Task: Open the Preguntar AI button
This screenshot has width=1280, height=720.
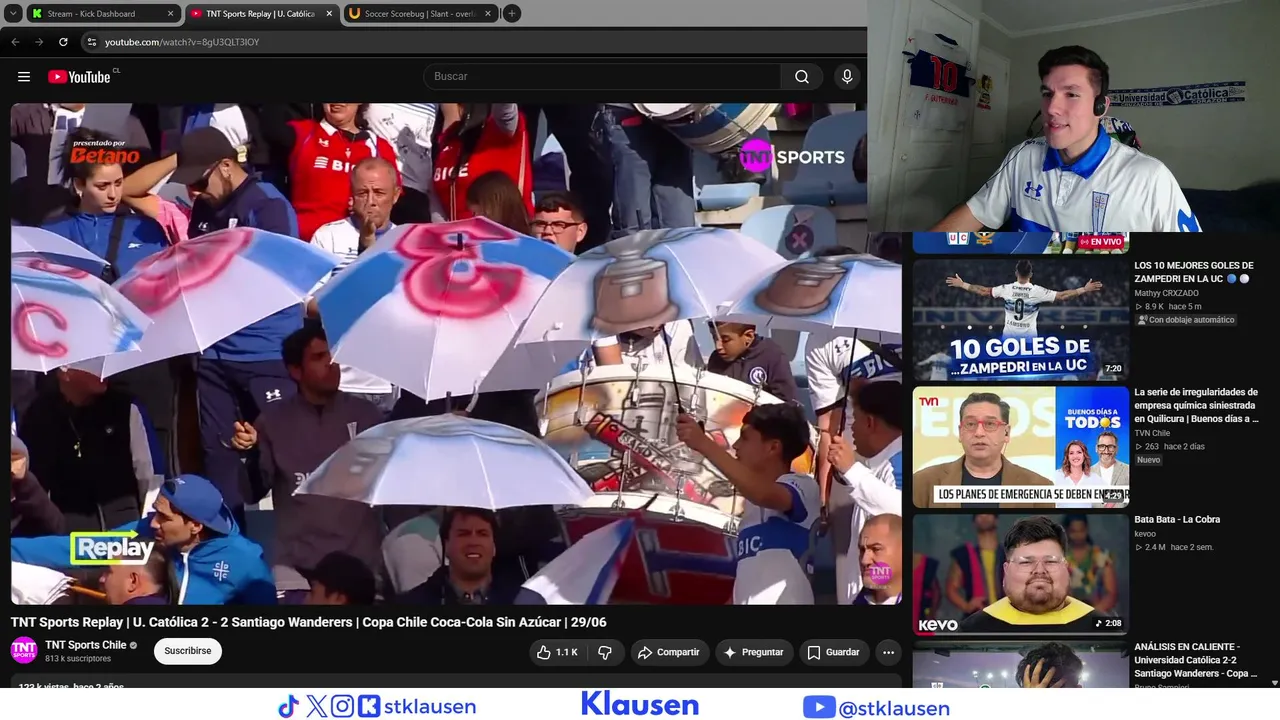Action: tap(753, 652)
